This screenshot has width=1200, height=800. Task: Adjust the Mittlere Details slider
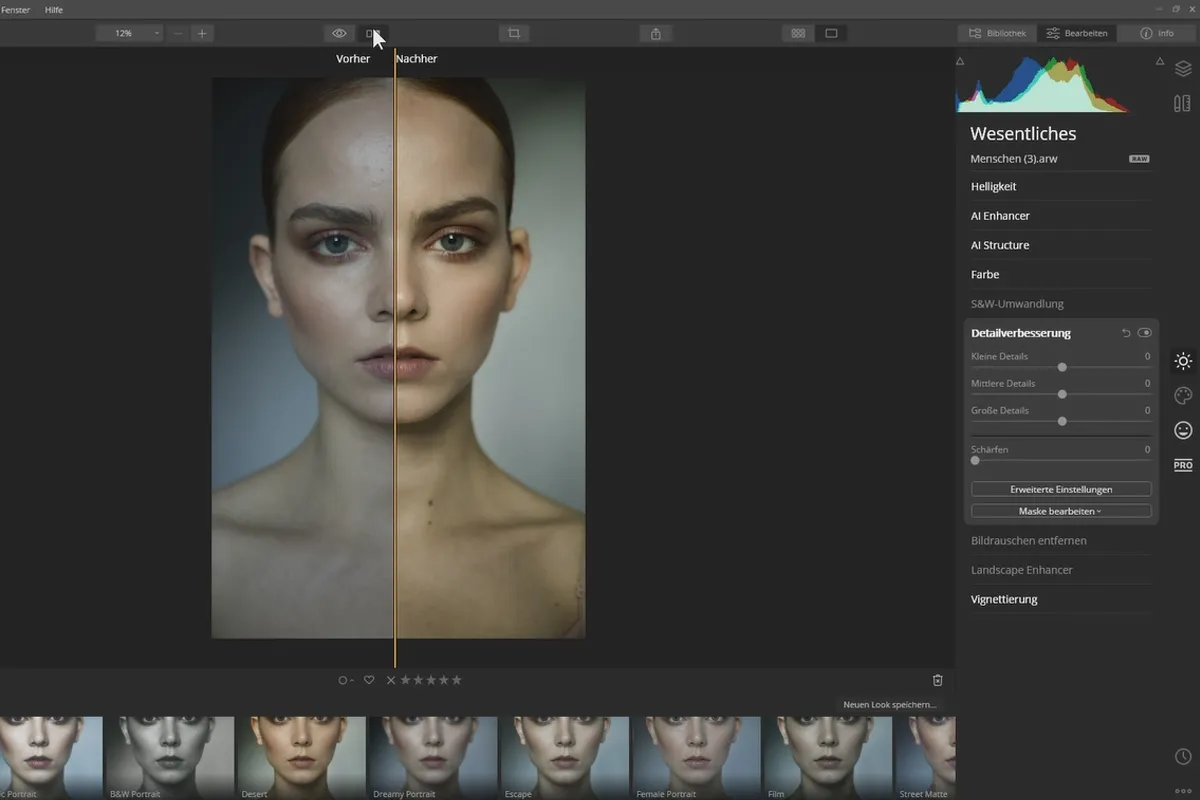tap(1061, 394)
